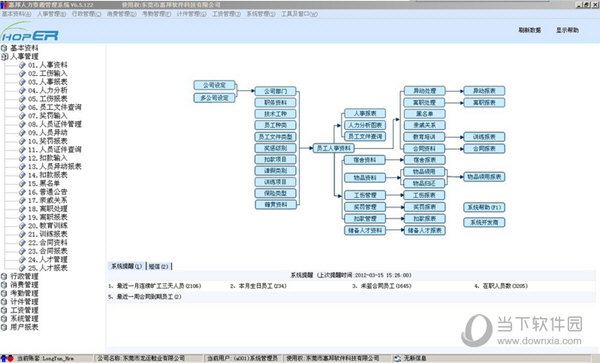Click the icon beside 04. 人力分析
Image resolution: width=600 pixels, height=363 pixels.
click(x=22, y=90)
